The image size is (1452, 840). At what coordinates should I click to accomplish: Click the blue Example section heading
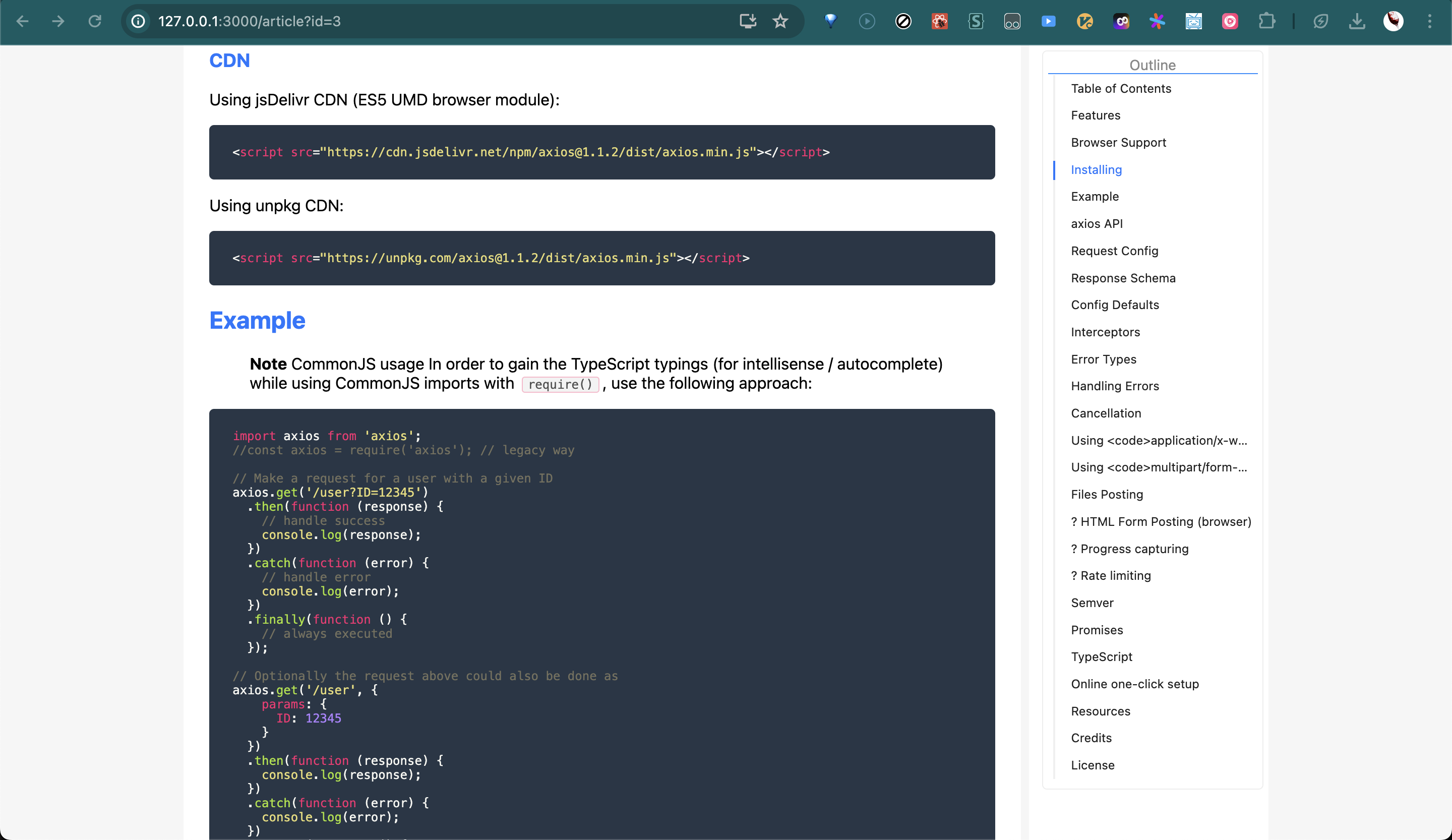tap(257, 320)
